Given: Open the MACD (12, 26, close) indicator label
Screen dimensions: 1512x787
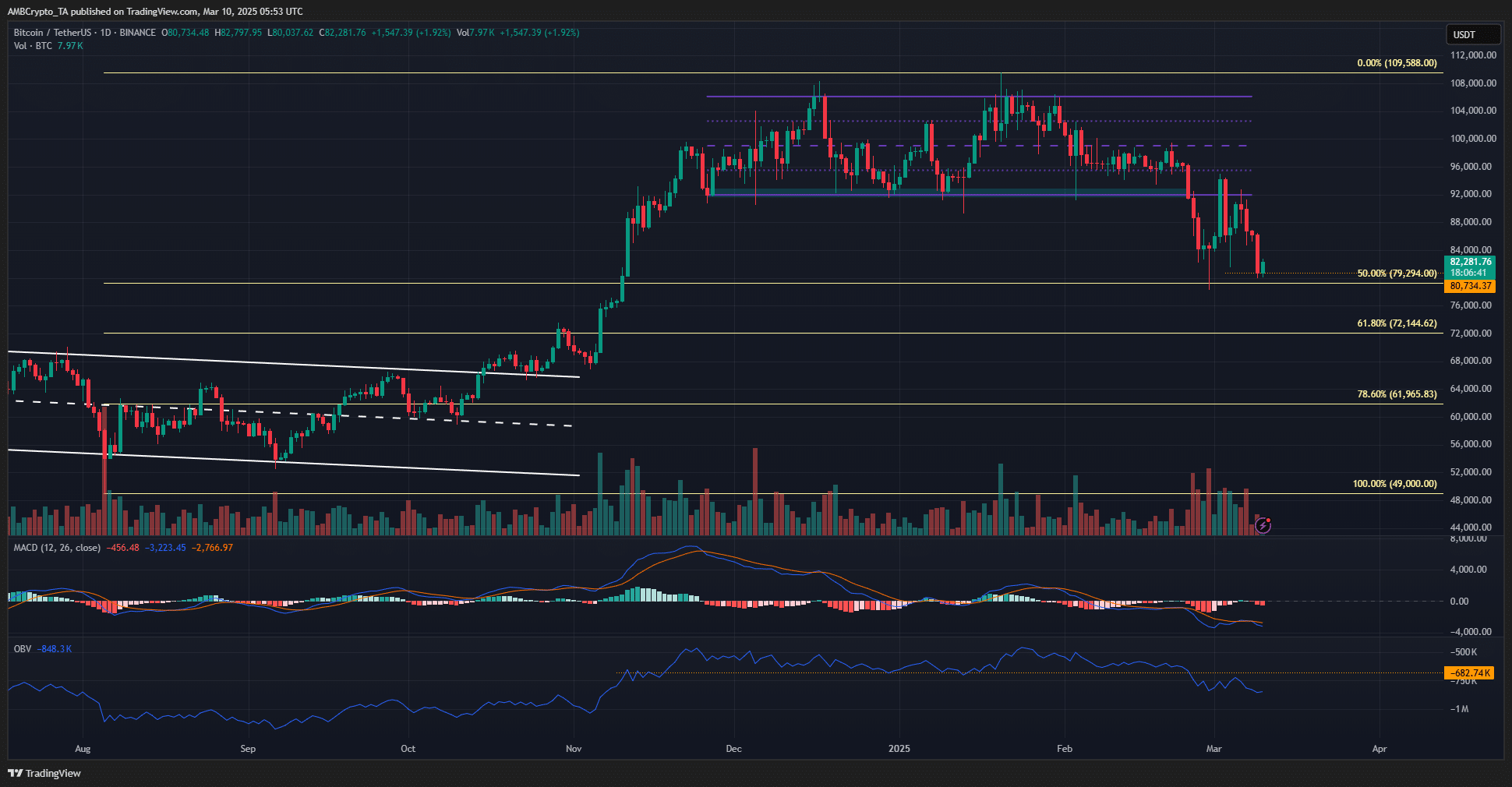Looking at the screenshot, I should tap(57, 548).
